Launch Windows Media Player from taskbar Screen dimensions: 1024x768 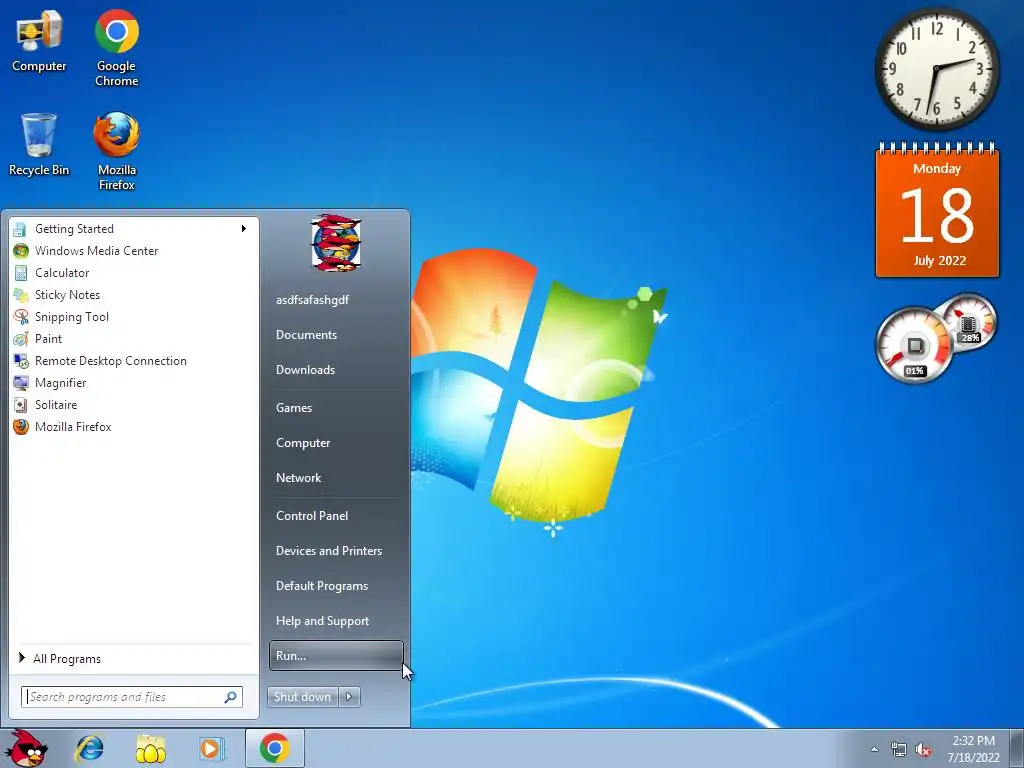coord(212,748)
